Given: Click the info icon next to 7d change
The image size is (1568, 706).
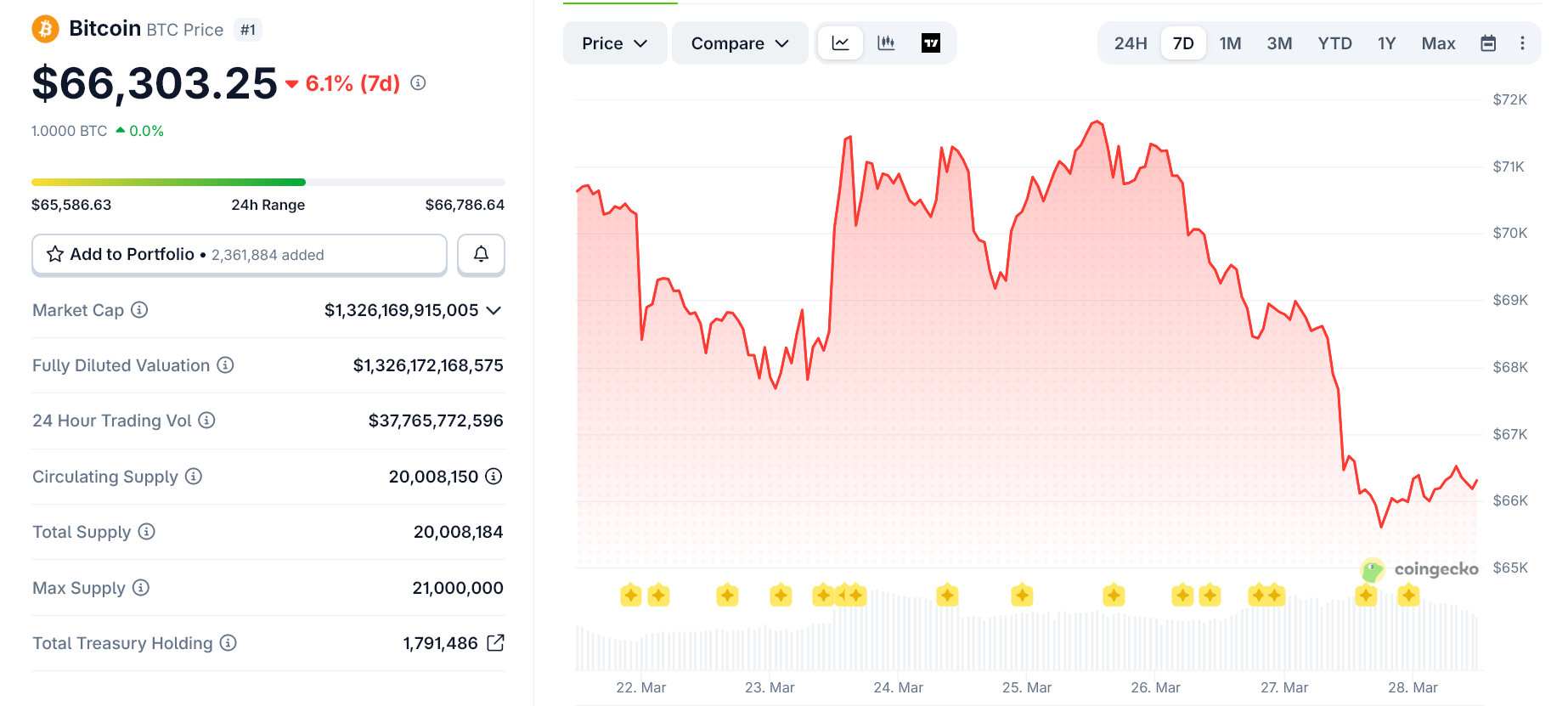Looking at the screenshot, I should 418,83.
